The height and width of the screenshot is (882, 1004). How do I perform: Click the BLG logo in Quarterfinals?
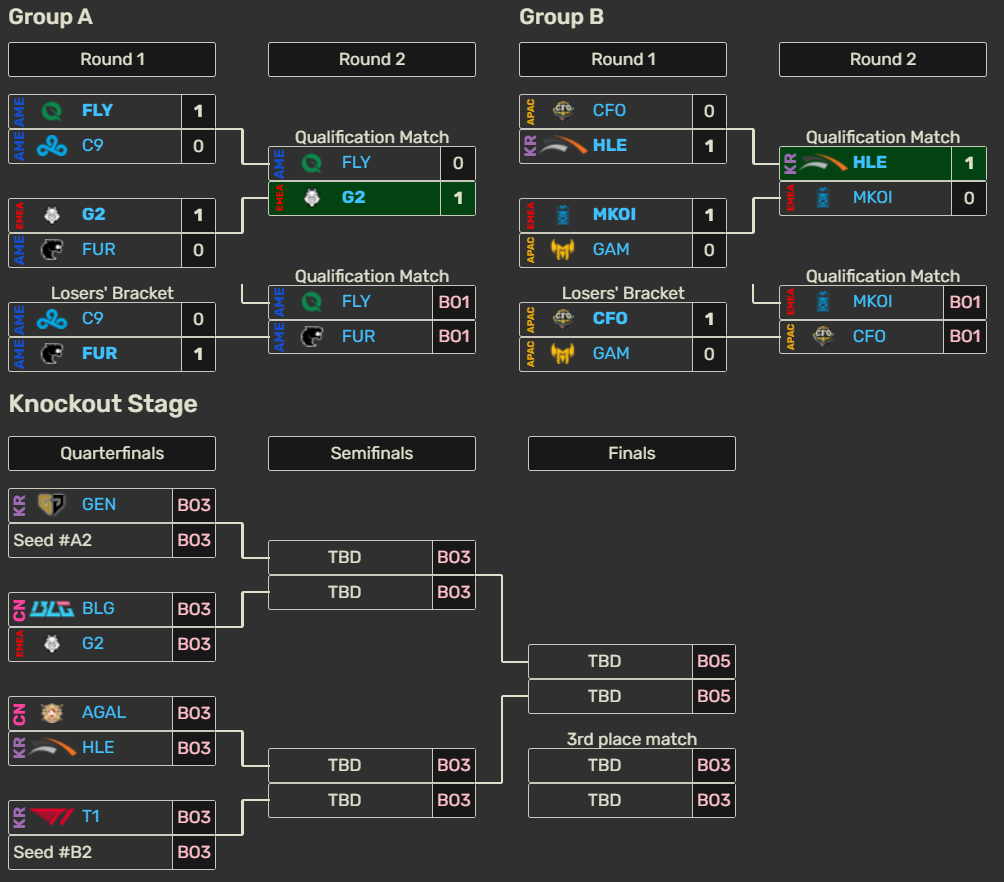point(52,608)
